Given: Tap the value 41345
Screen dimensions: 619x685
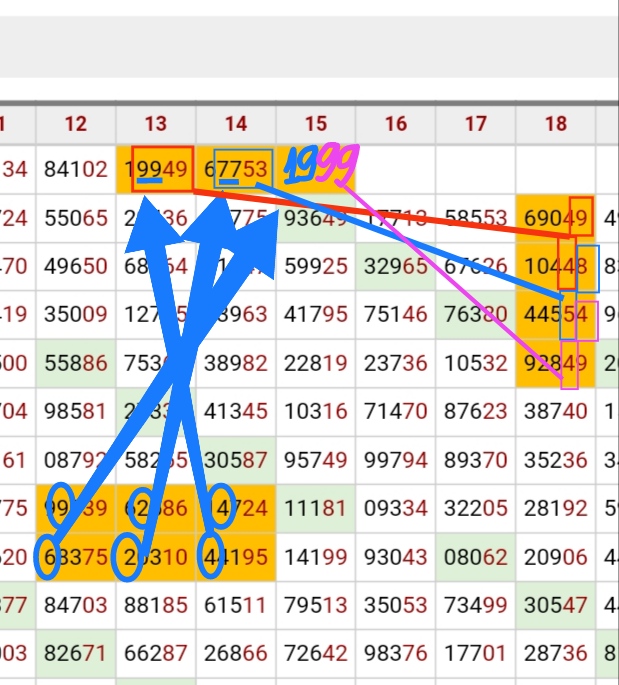Looking at the screenshot, I should [x=236, y=412].
